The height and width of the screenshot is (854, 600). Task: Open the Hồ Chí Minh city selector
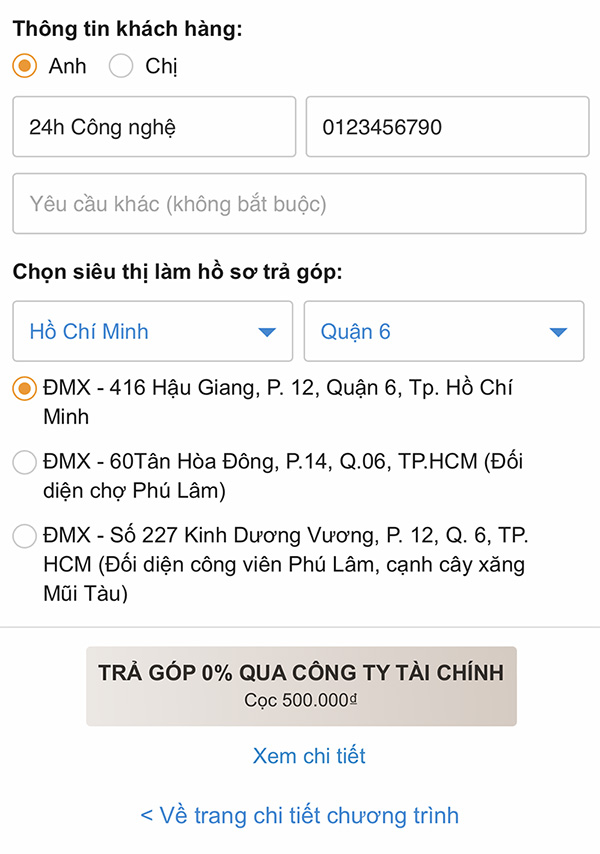point(152,331)
